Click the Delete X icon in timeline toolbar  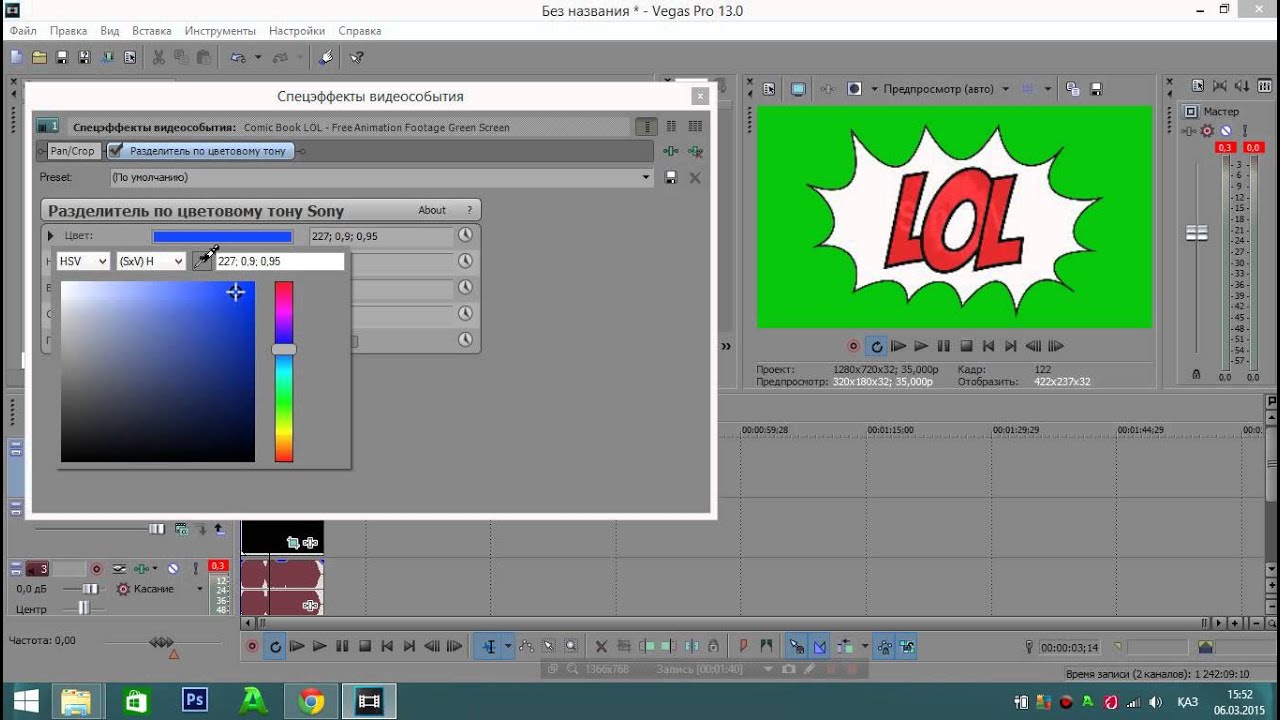(x=601, y=647)
